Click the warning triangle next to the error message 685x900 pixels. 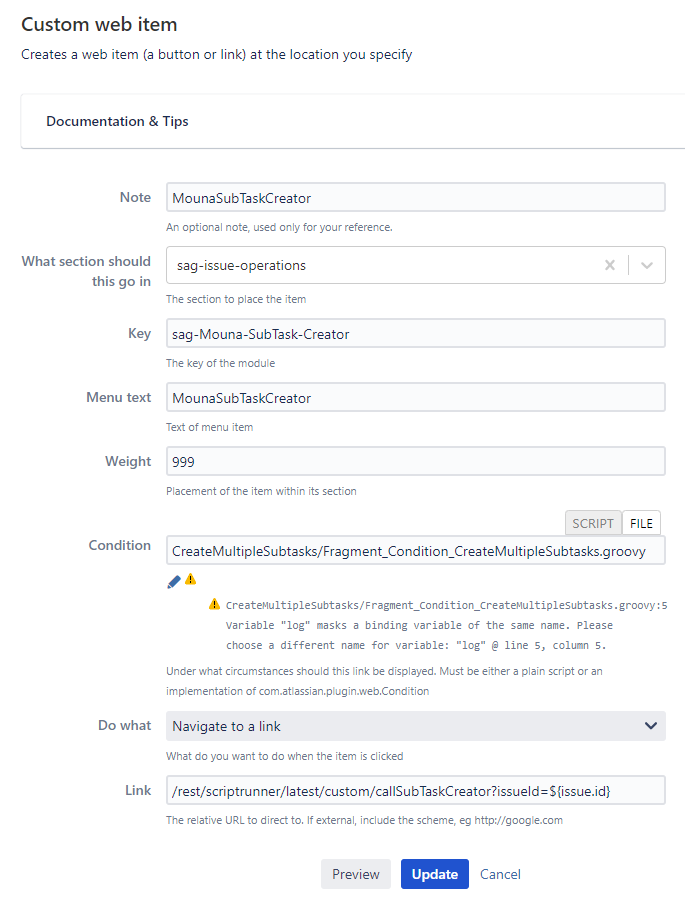pyautogui.click(x=214, y=604)
